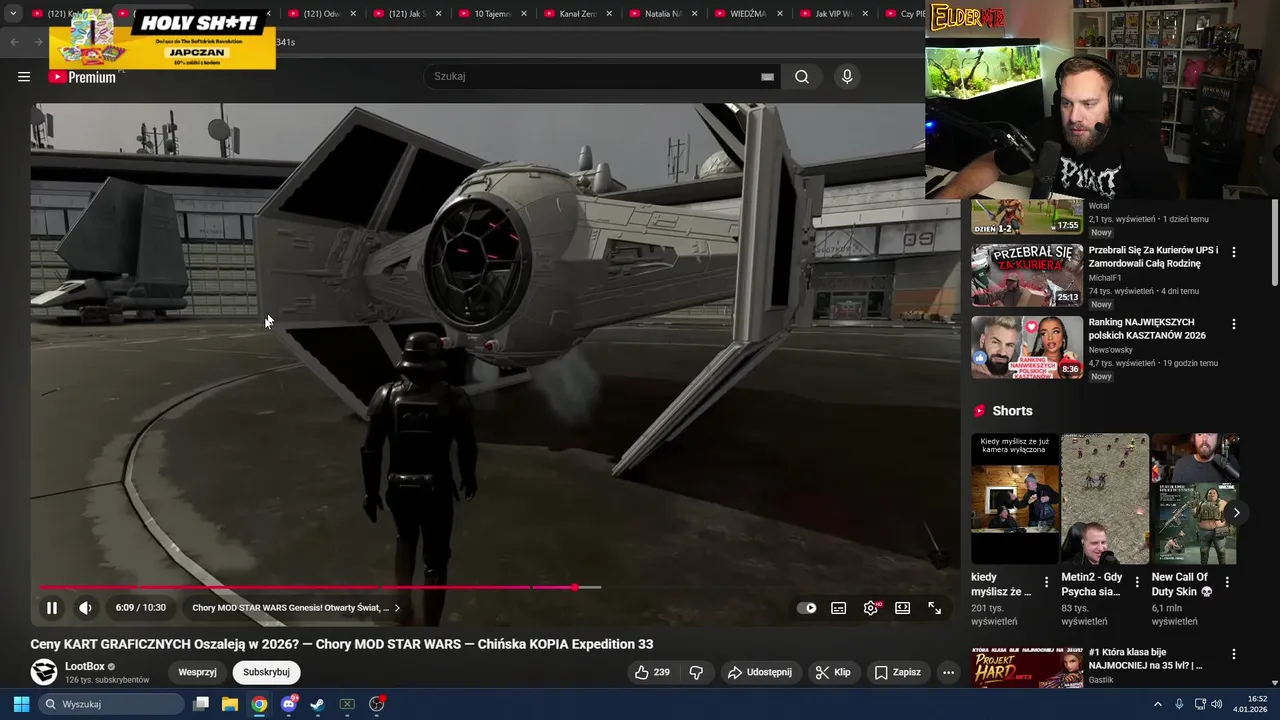Open the 'New Call Of Duty Skin' short thumbnail

point(1195,499)
